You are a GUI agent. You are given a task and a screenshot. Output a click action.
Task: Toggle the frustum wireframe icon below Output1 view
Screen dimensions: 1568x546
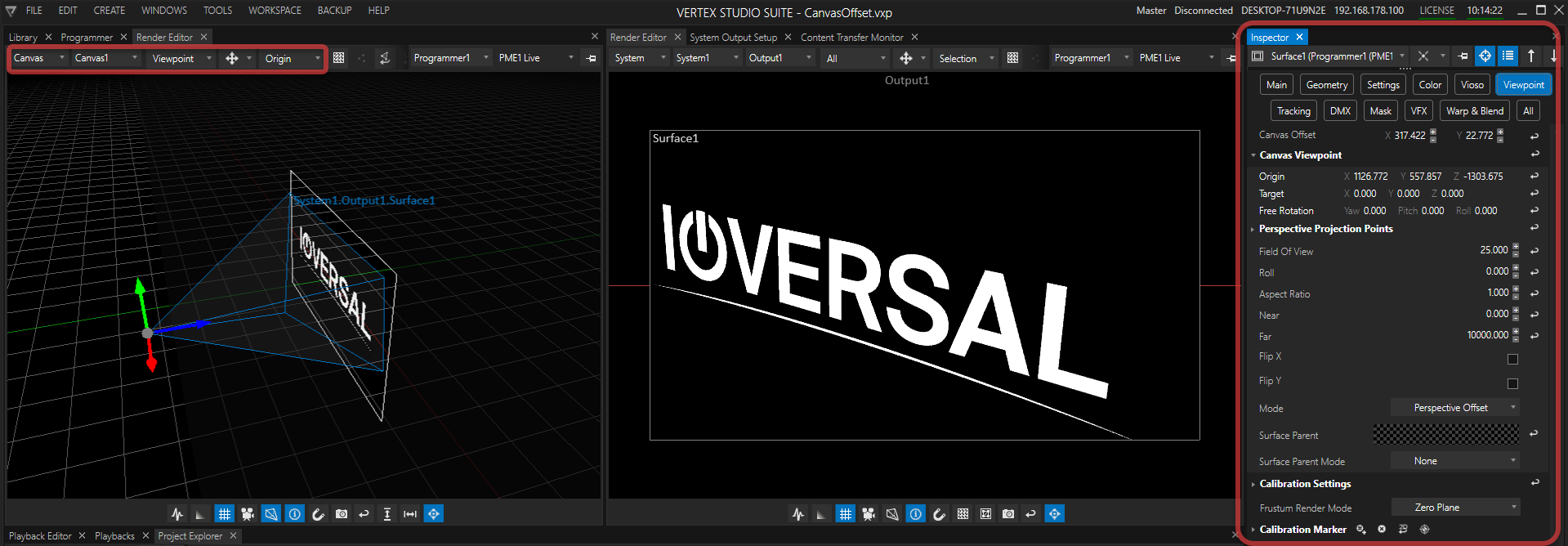click(892, 514)
